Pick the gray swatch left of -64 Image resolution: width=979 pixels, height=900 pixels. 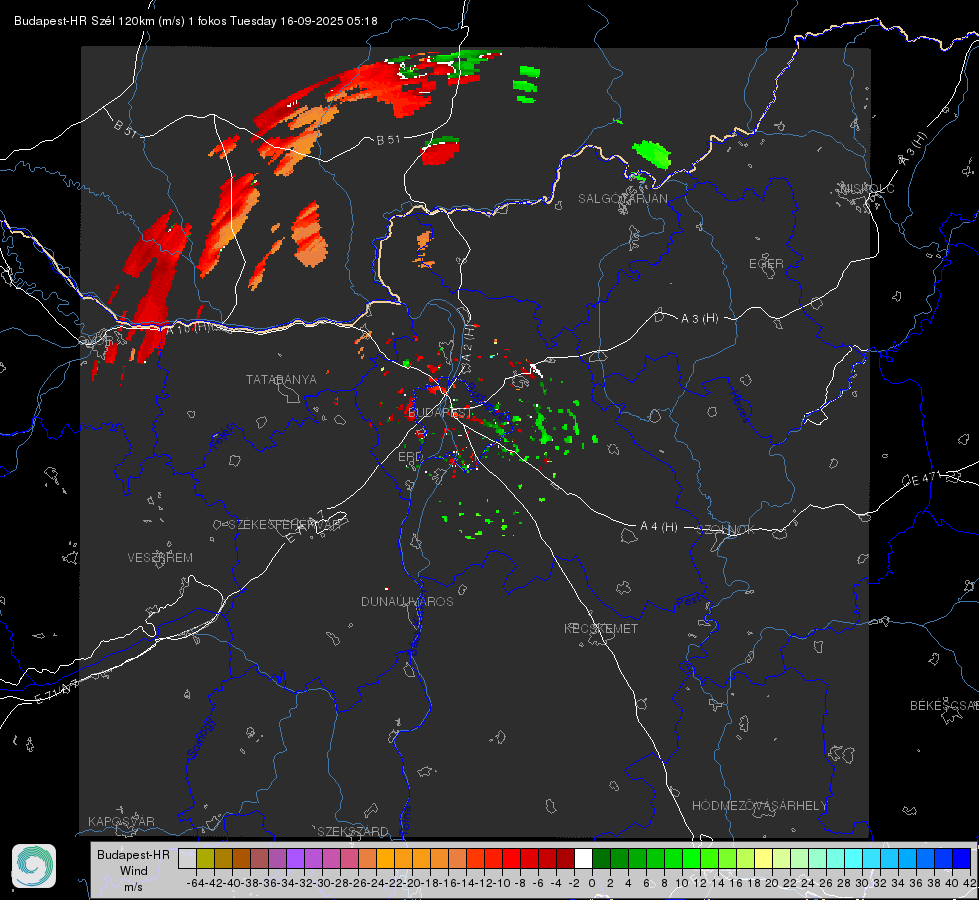point(187,858)
